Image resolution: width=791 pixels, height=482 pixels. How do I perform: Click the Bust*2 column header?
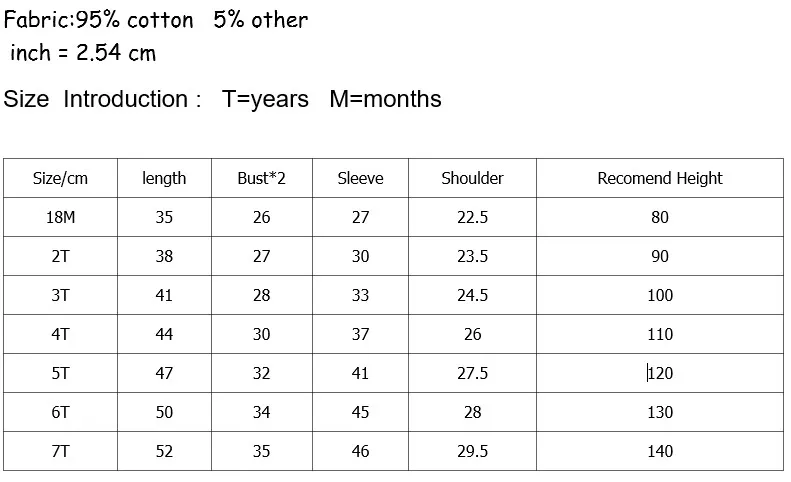pos(261,178)
